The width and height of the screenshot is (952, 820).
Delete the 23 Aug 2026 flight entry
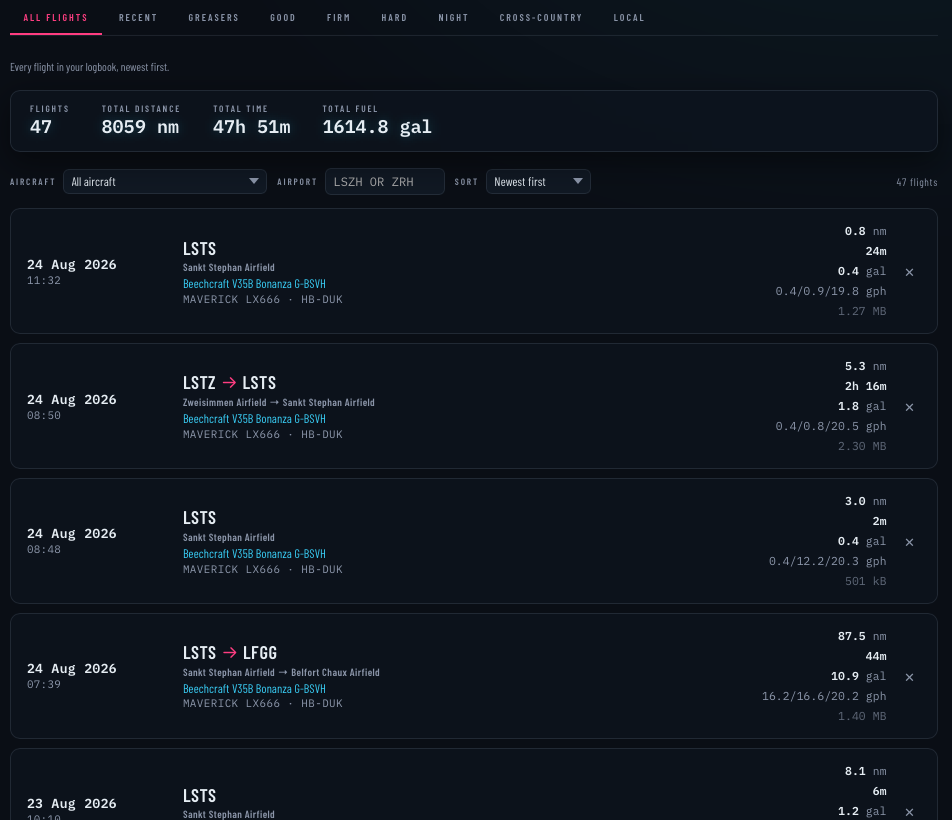(909, 812)
